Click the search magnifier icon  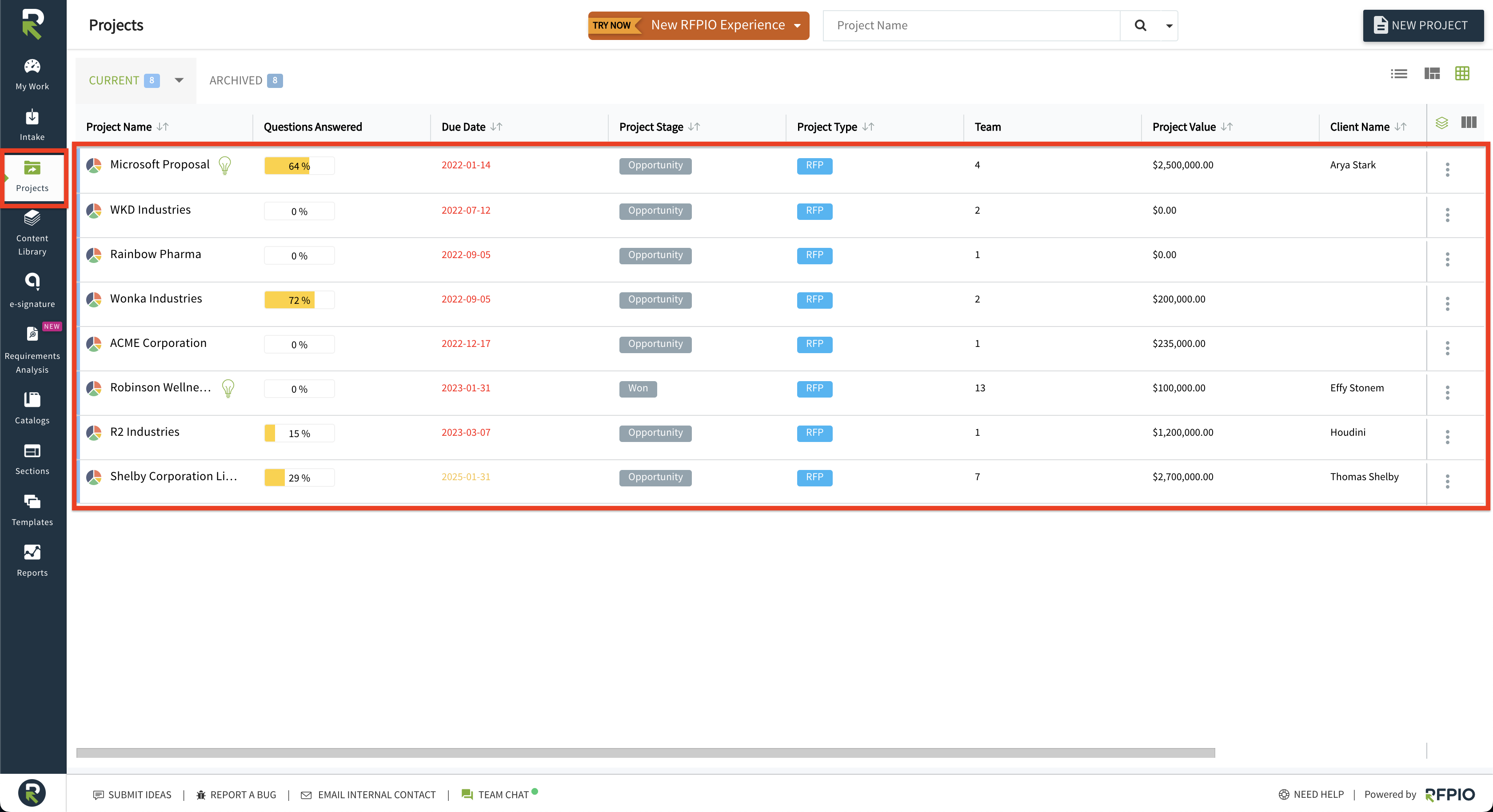click(x=1140, y=25)
